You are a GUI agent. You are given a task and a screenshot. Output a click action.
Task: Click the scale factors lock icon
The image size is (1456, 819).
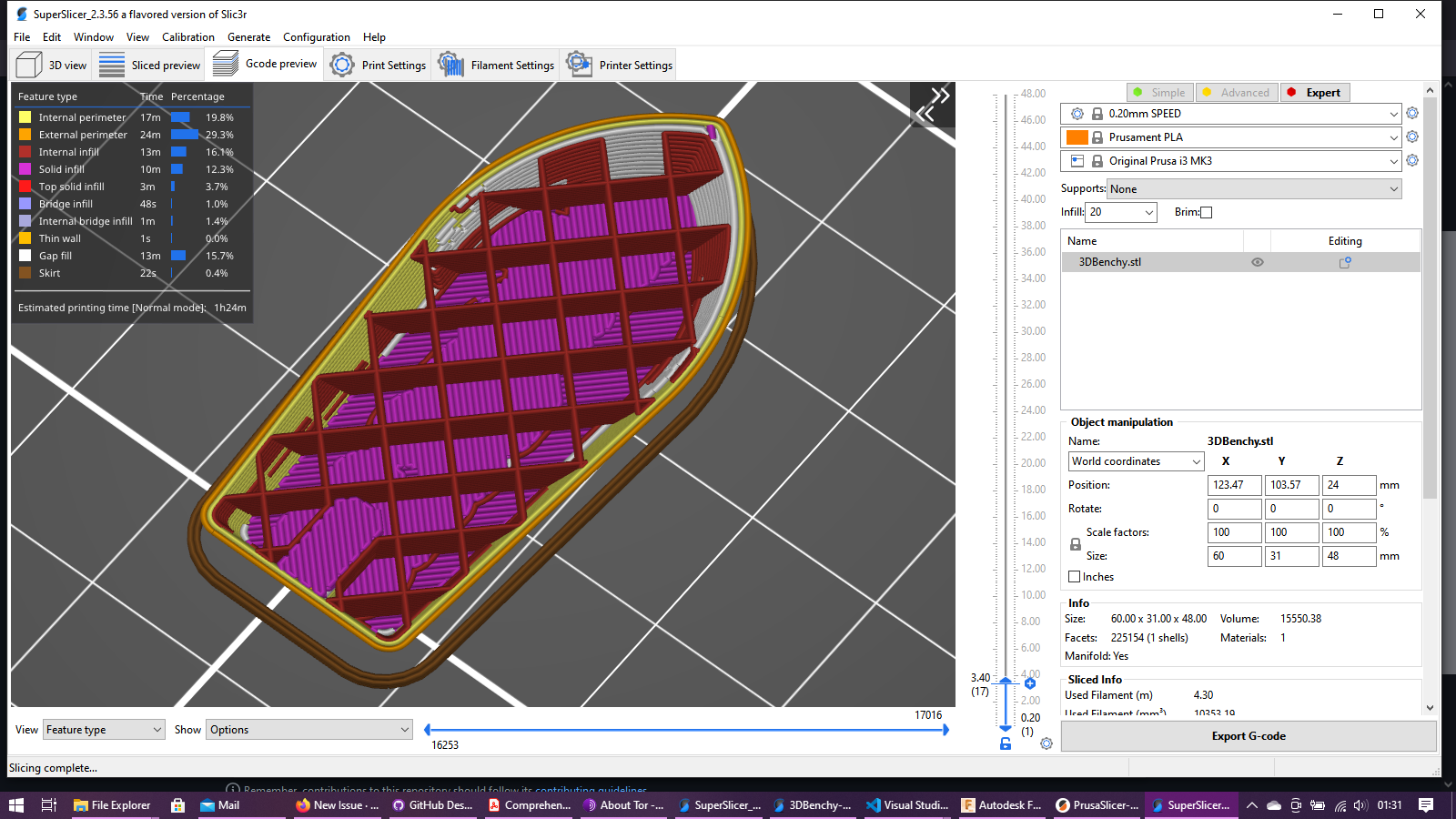1076,544
